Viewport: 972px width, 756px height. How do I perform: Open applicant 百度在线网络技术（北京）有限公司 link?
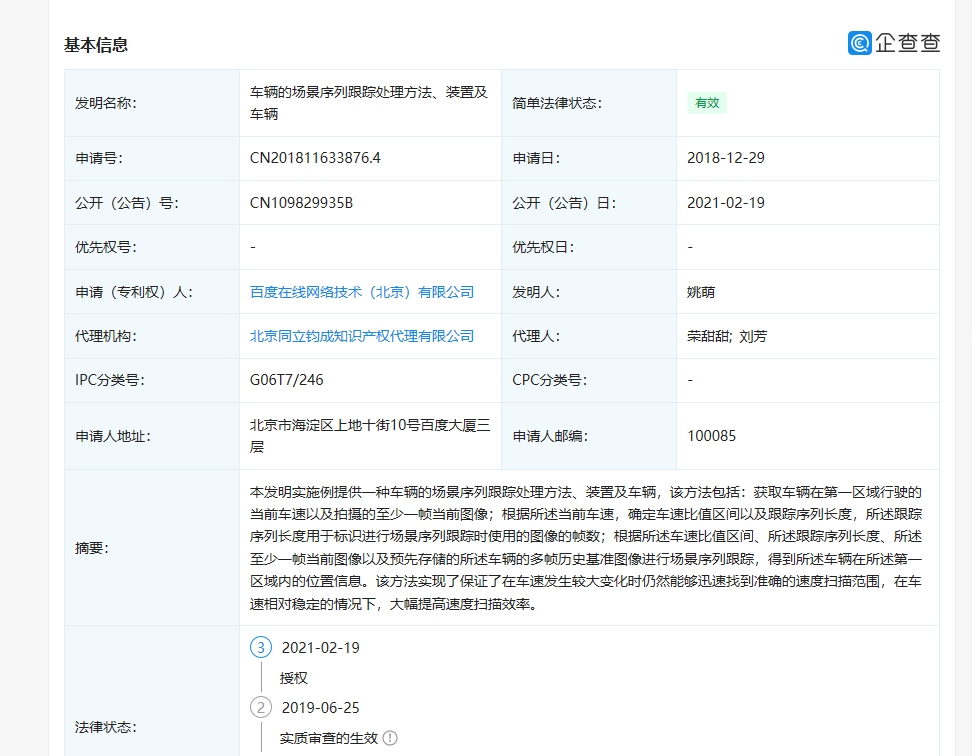coord(361,292)
